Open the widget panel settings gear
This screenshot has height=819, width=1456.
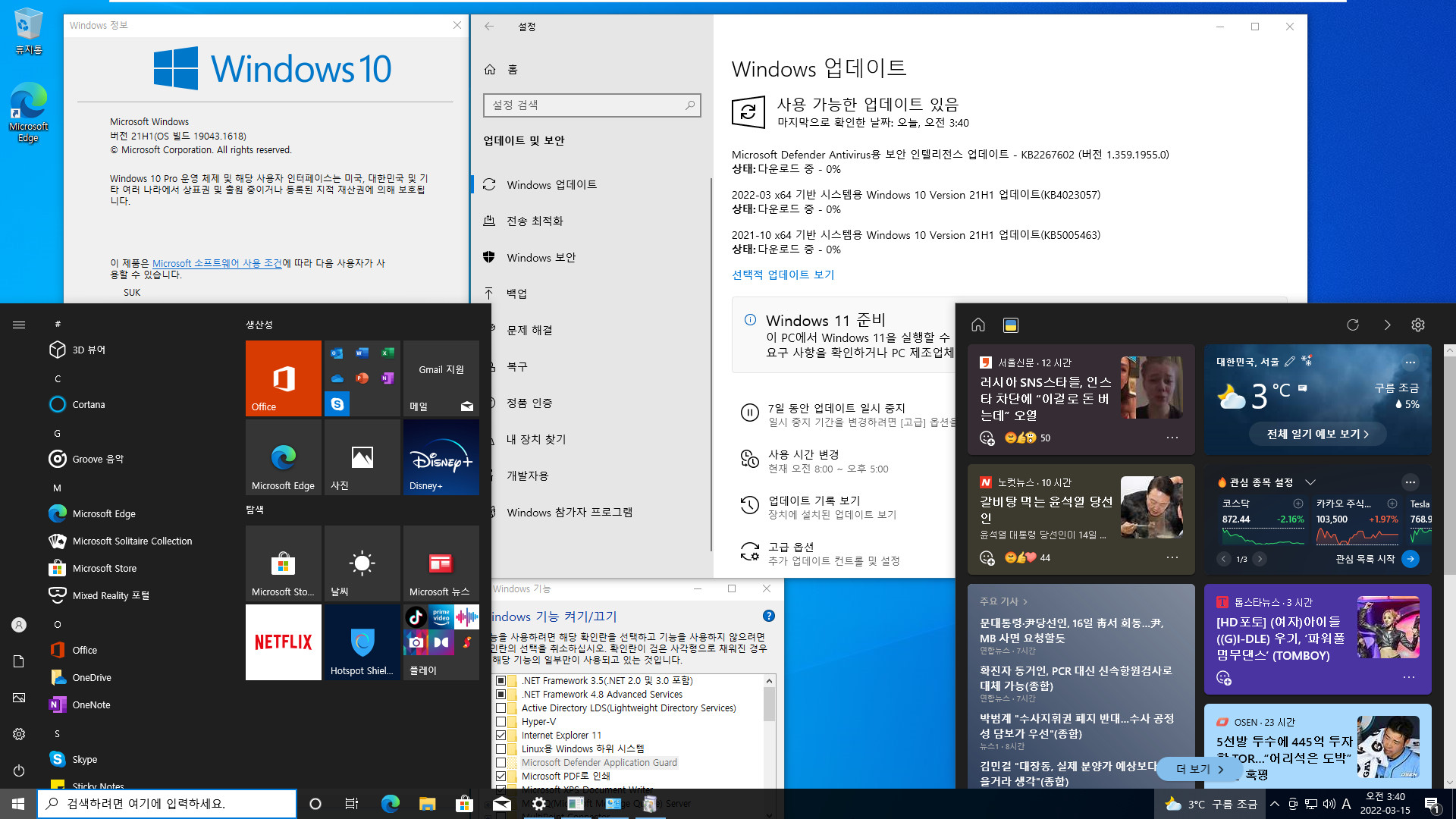(1418, 325)
